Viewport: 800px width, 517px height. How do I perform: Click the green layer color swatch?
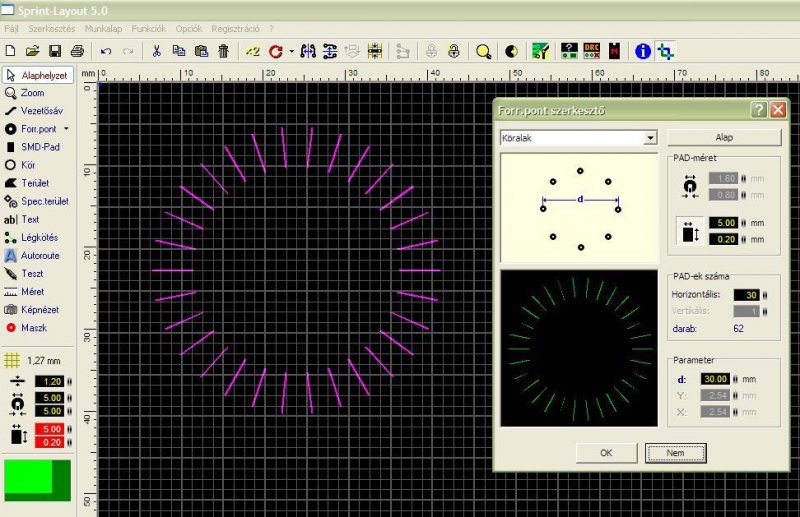click(37, 480)
